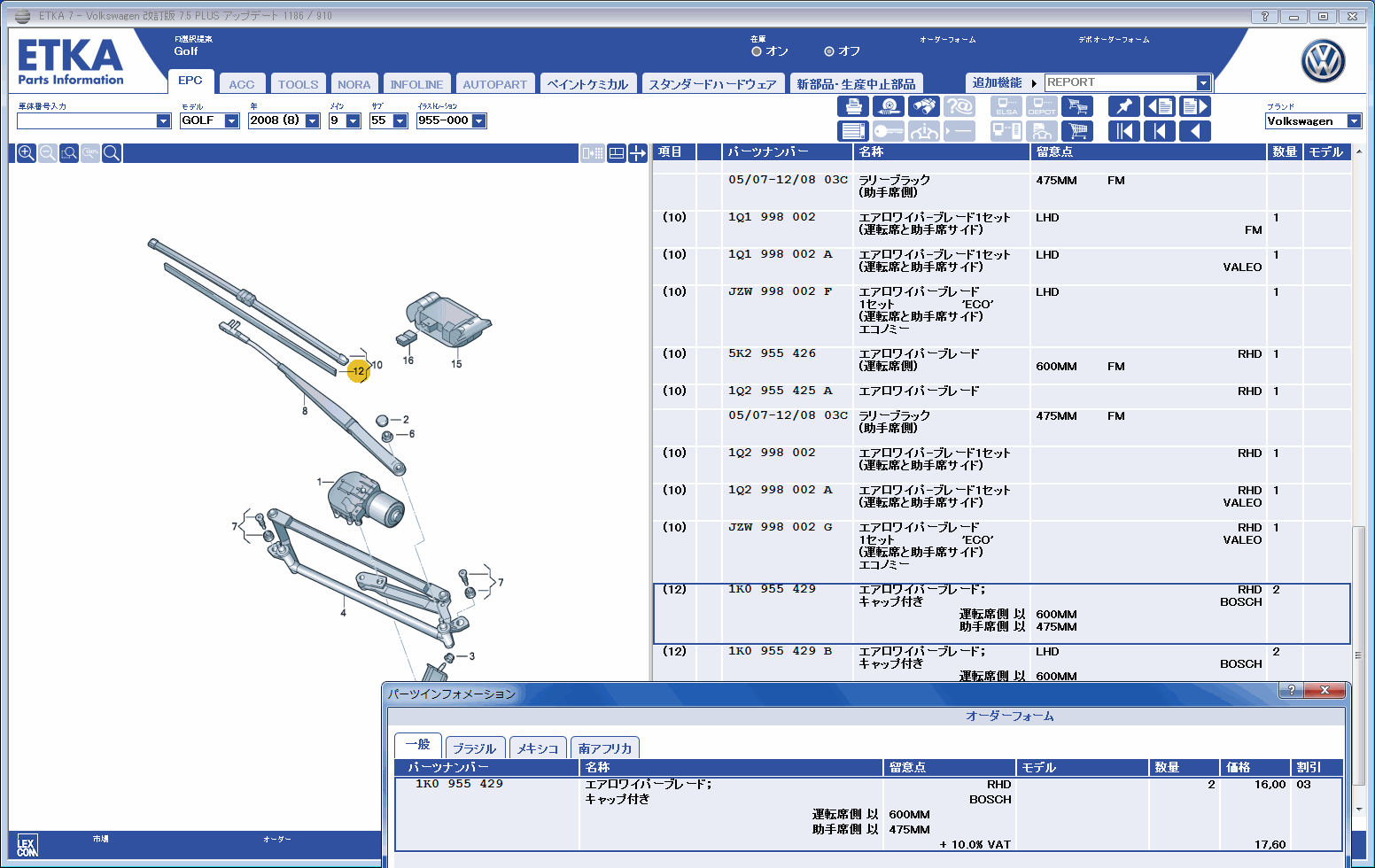
Task: Click the plain back triangle icon
Action: (1195, 131)
